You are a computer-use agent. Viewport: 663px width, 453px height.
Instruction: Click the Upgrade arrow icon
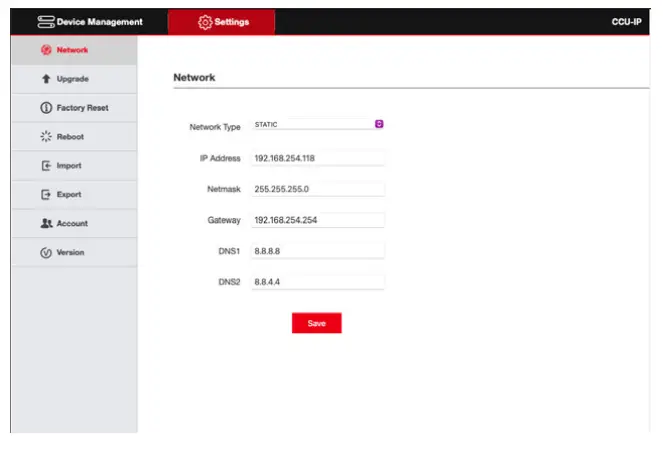(46, 79)
